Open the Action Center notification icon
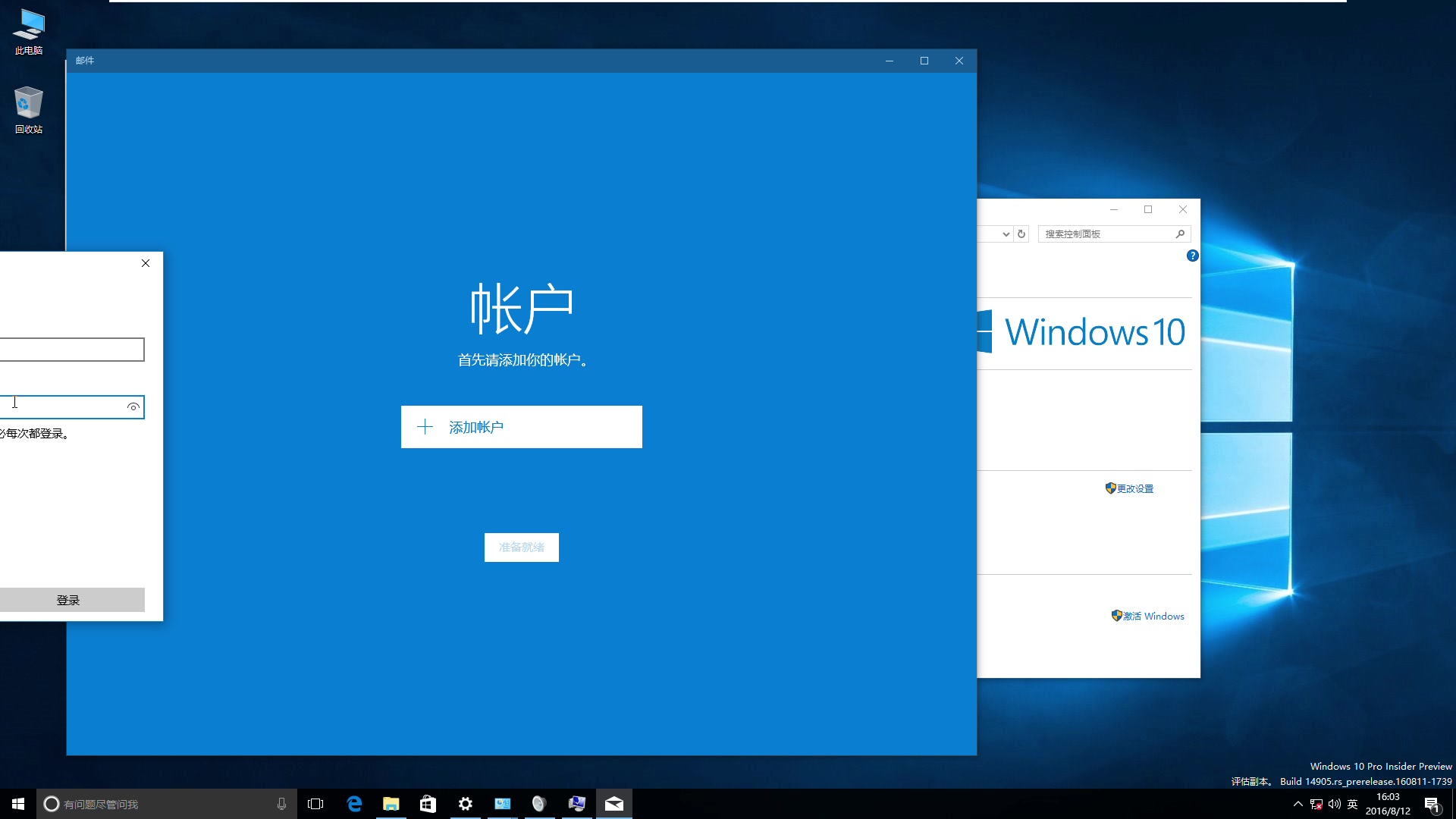 (x=1432, y=804)
